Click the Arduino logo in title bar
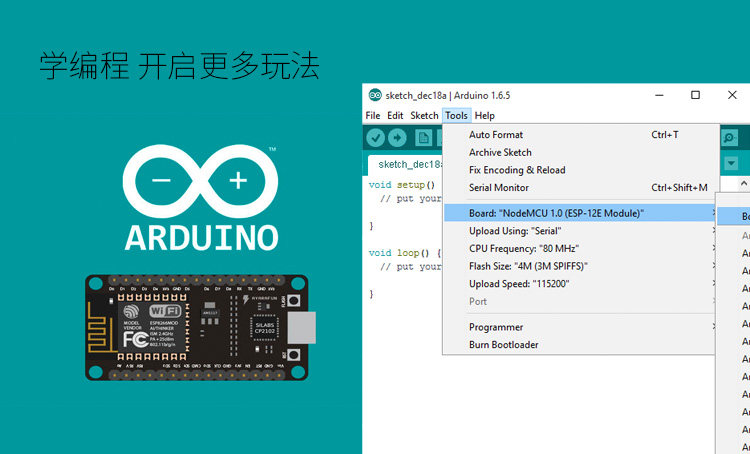Image resolution: width=750 pixels, height=454 pixels. pos(375,95)
